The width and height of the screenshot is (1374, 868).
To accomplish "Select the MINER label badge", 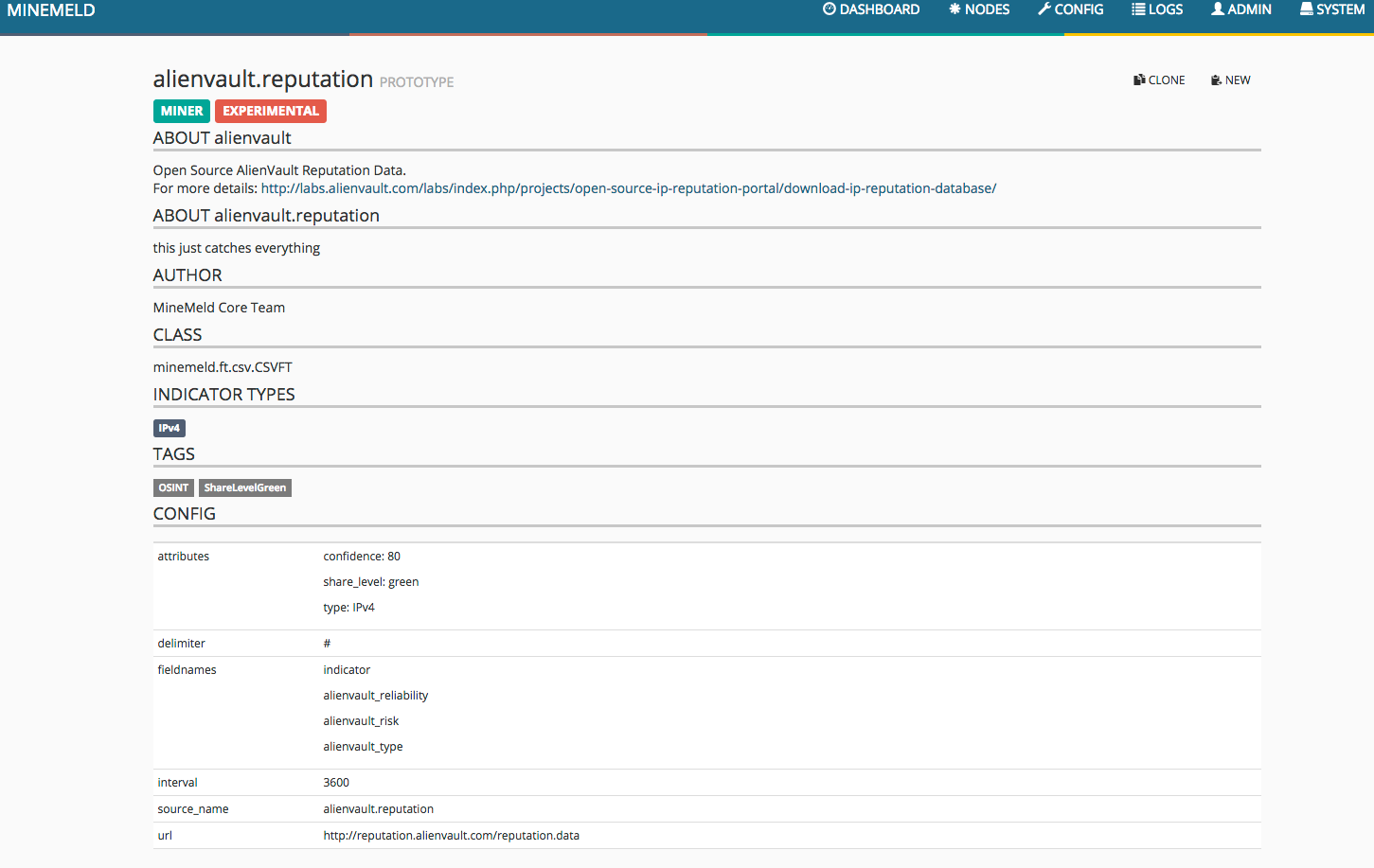I will click(182, 111).
